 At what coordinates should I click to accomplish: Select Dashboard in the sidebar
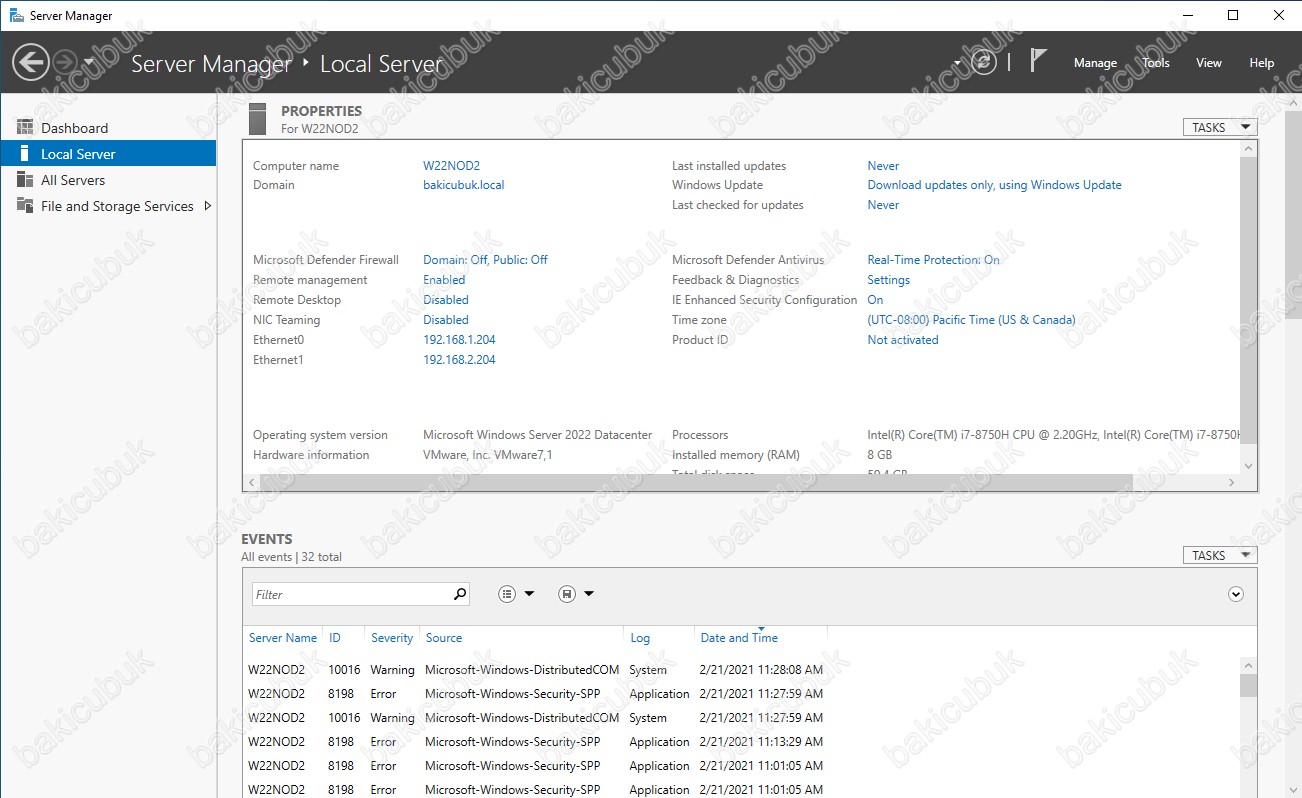108,128
